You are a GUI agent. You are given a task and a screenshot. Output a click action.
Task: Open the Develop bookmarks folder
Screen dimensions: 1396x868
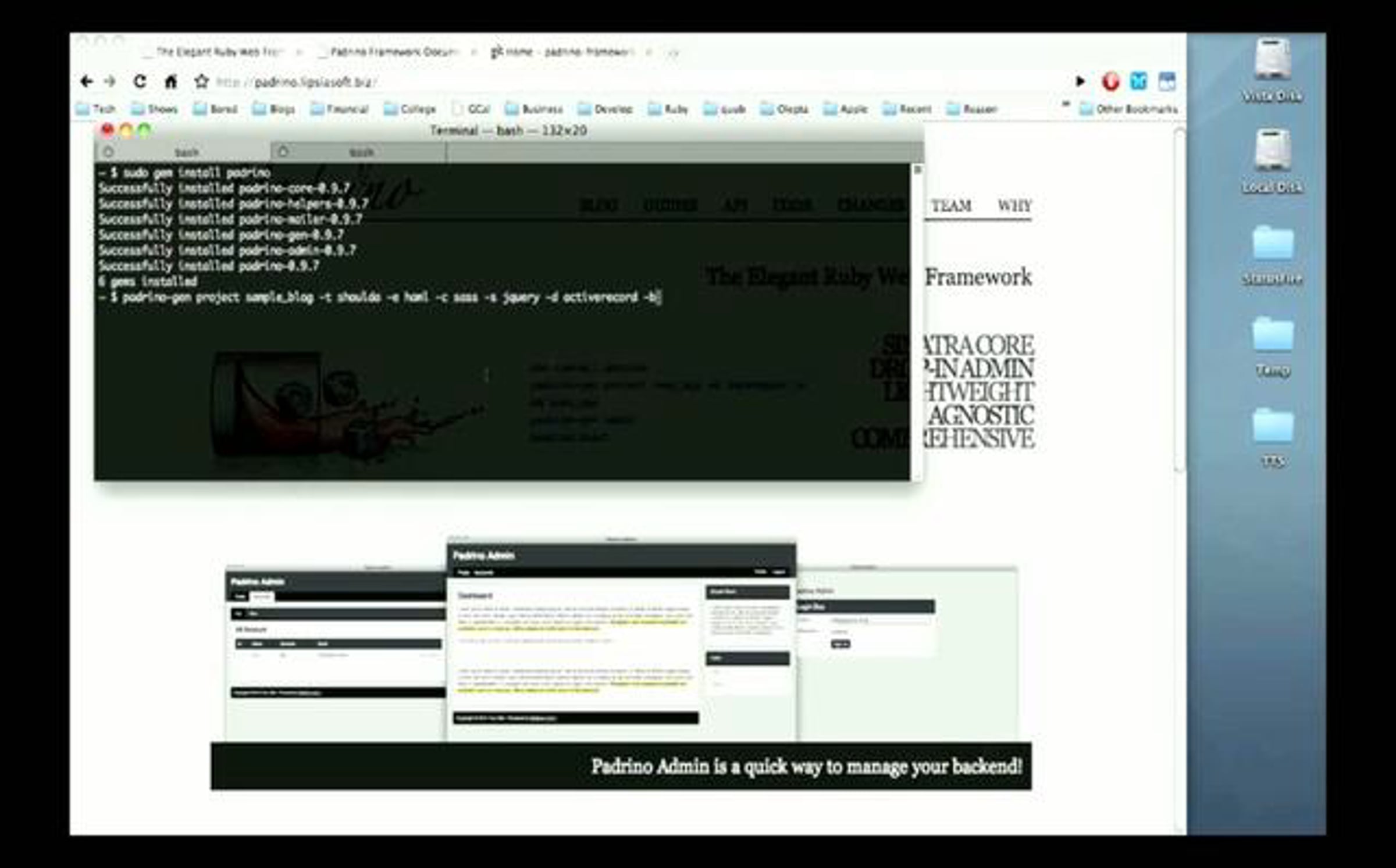606,109
